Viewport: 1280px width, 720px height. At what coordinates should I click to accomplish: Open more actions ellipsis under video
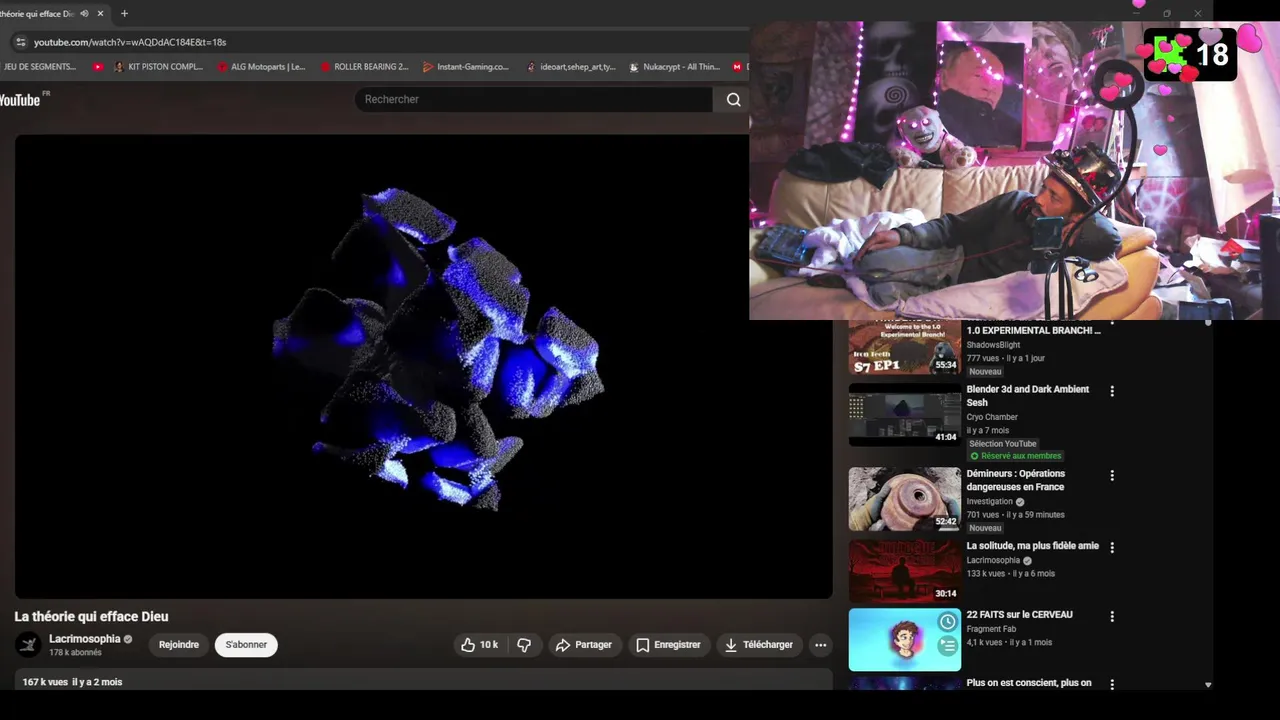click(x=821, y=645)
